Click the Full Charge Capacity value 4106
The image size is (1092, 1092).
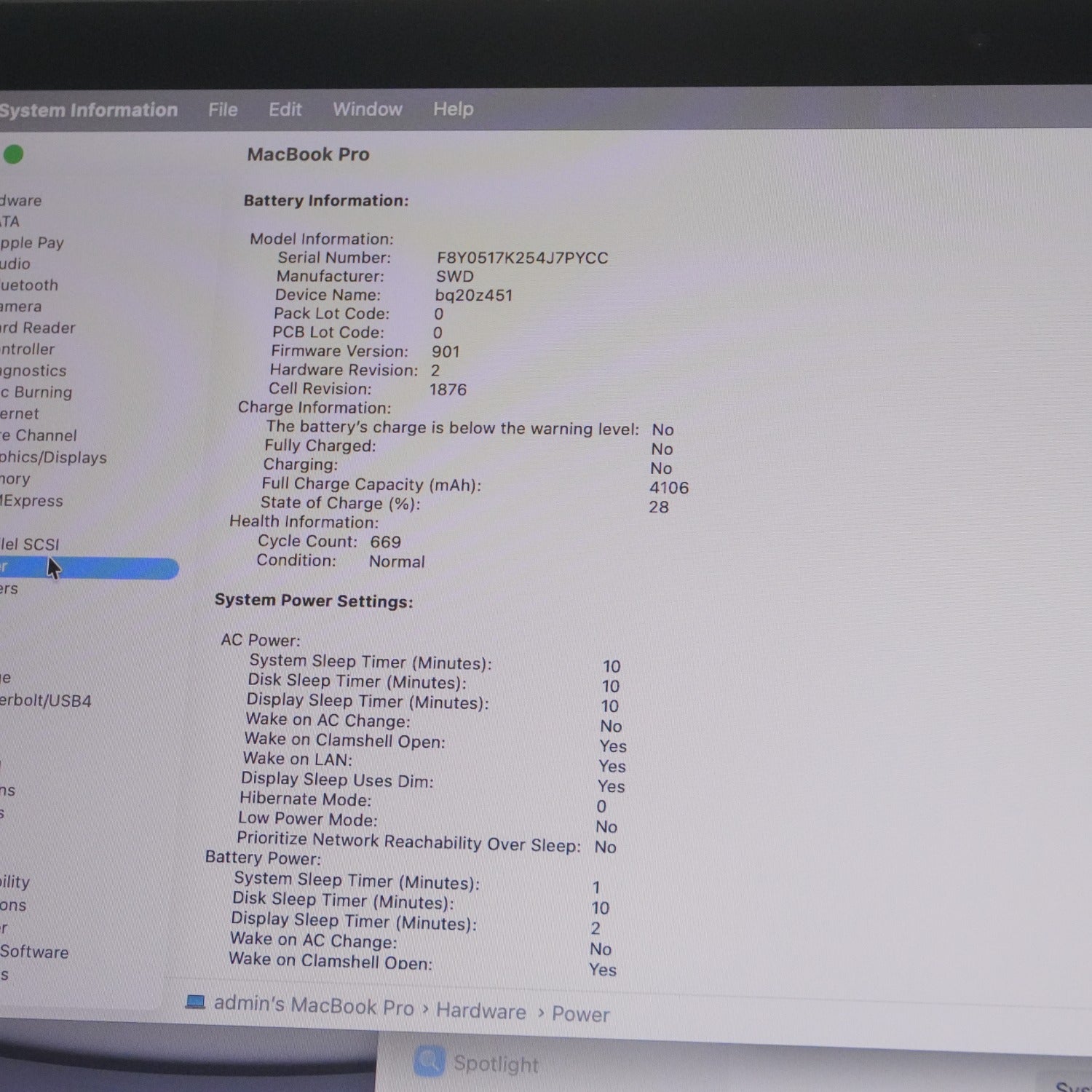[x=669, y=488]
